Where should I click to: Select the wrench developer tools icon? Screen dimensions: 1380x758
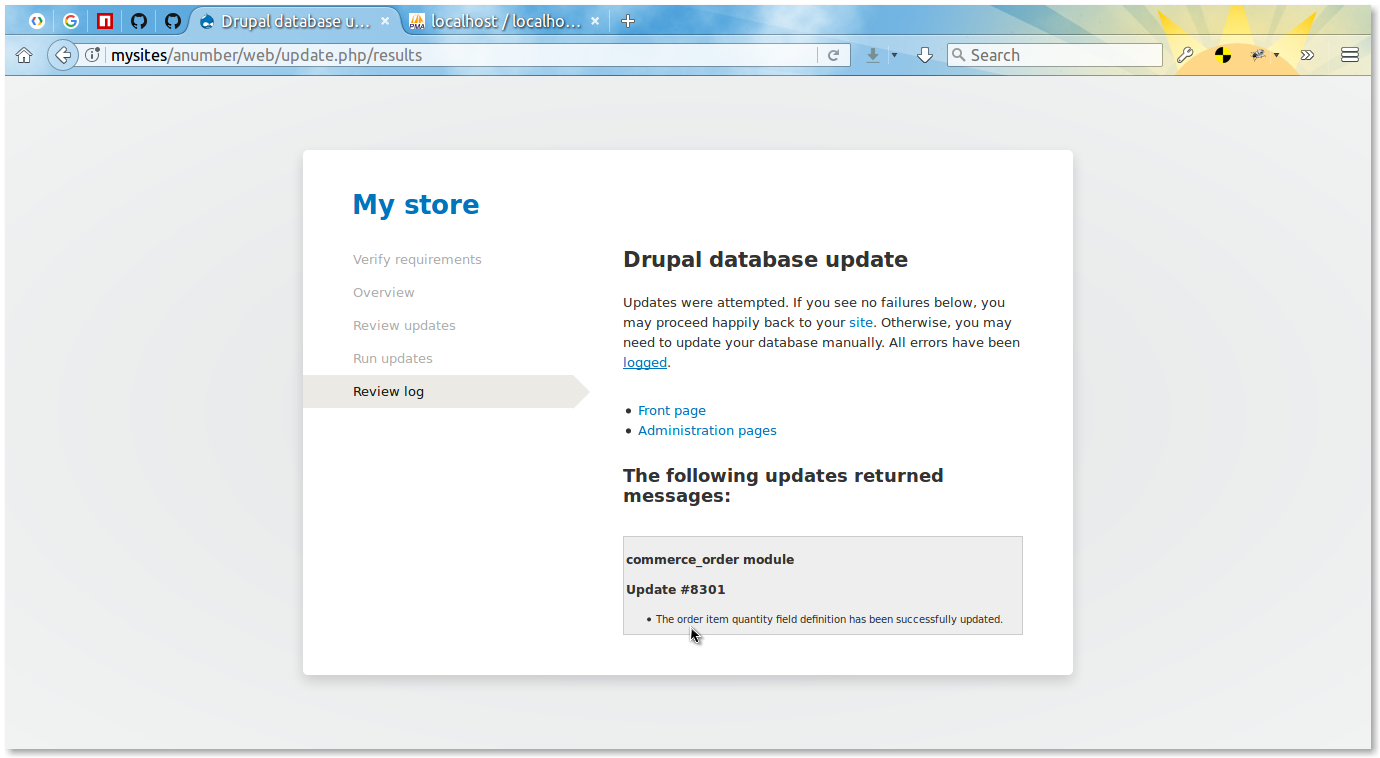click(1186, 55)
